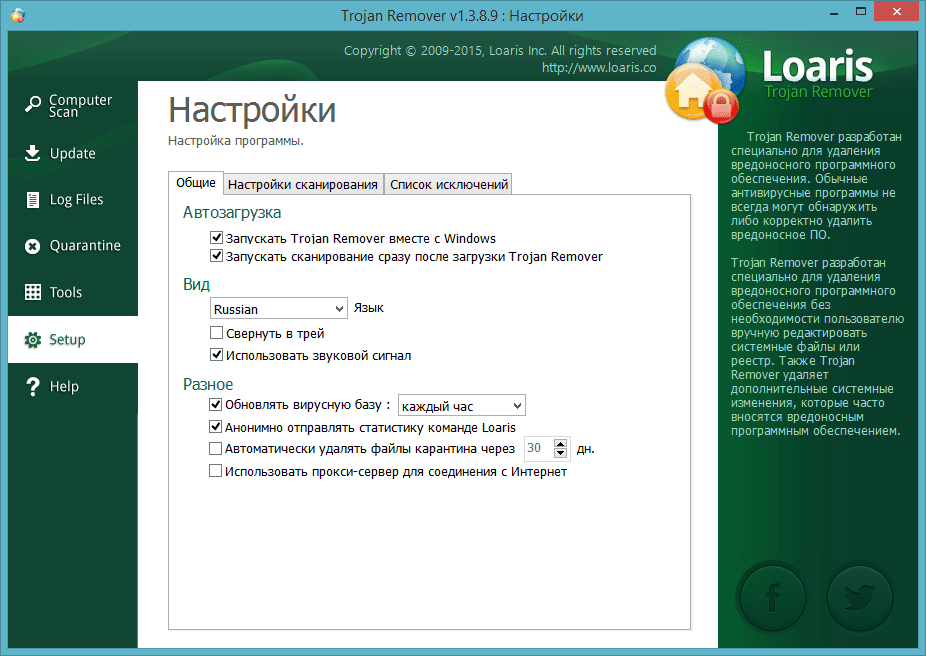Click the Computer Scan magnifier icon

[x=32, y=105]
